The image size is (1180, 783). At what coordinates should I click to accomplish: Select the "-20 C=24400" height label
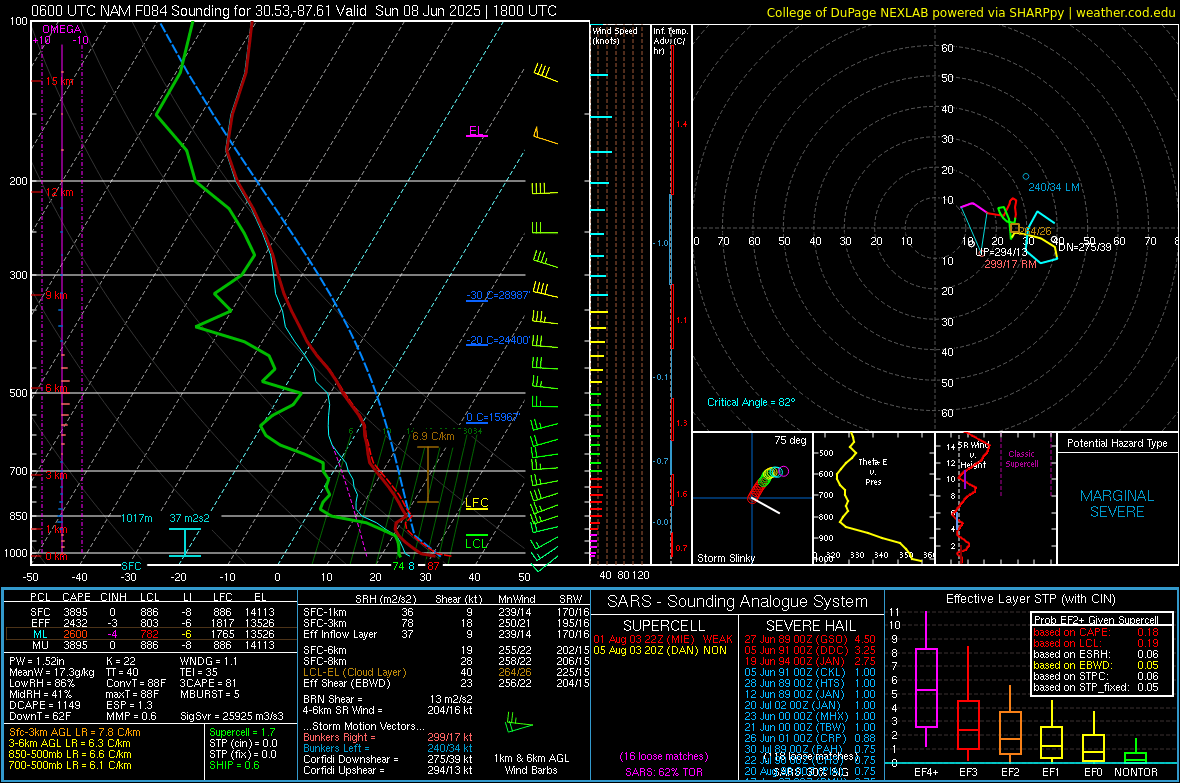[x=497, y=340]
